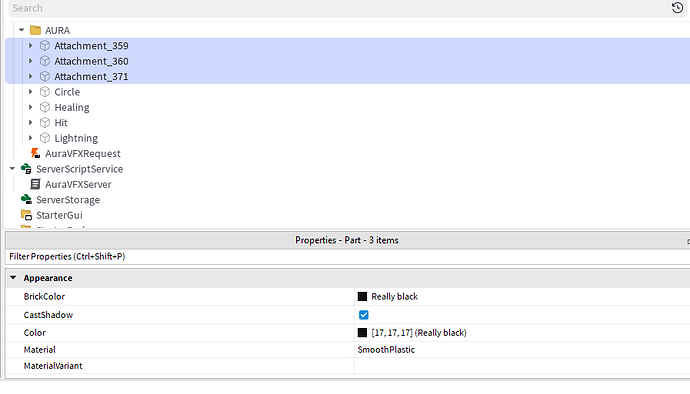Collapse the Appearance properties section
This screenshot has width=690, height=394.
[13, 278]
